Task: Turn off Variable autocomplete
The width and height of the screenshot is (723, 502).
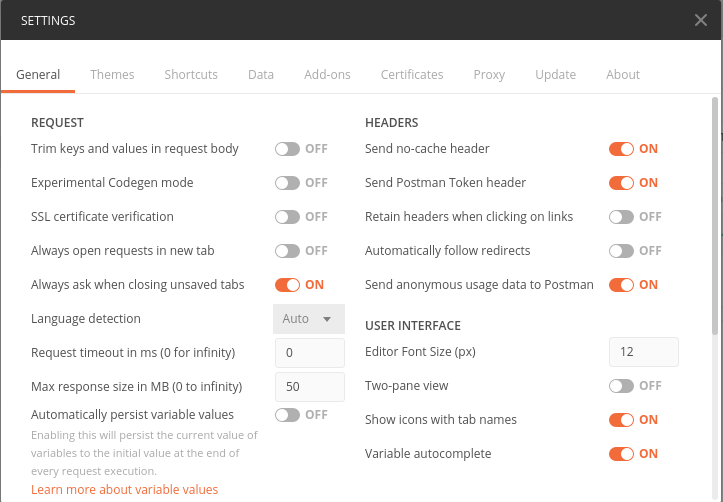Action: coord(621,454)
